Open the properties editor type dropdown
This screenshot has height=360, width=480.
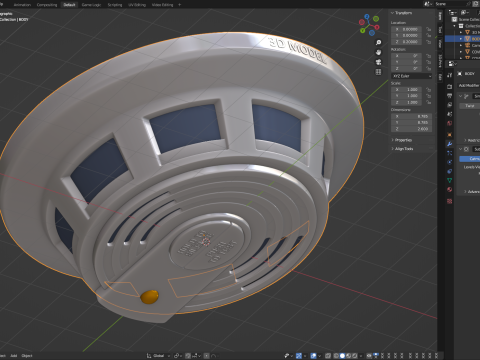pyautogui.click(x=452, y=63)
